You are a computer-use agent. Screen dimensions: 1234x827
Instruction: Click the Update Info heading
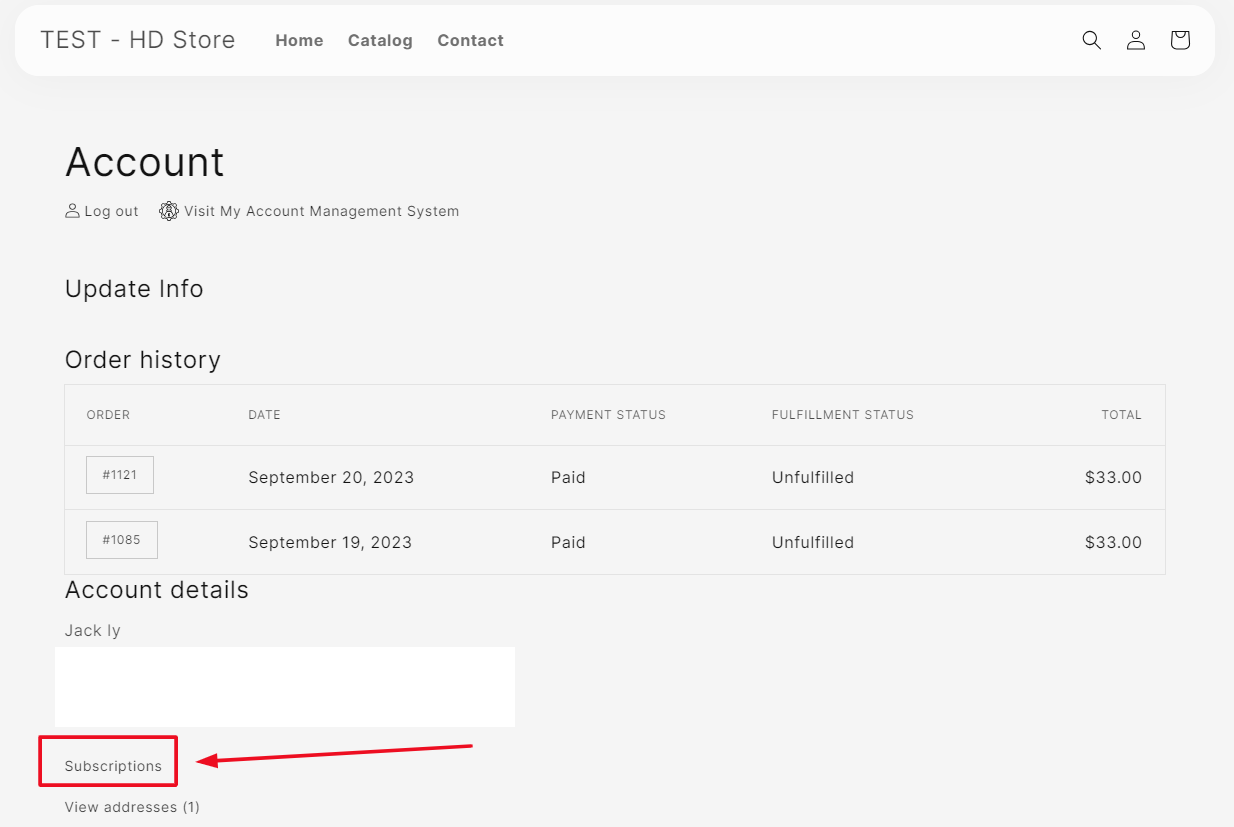(134, 289)
